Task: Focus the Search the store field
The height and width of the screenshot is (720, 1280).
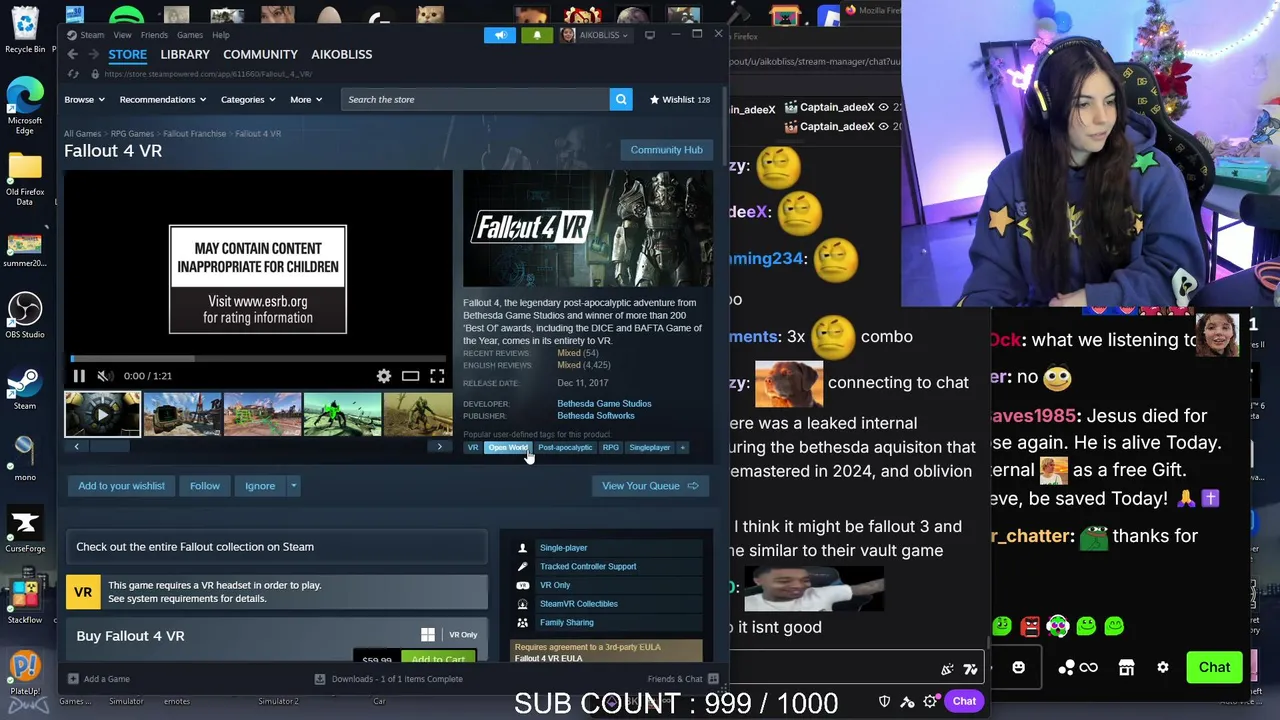Action: click(475, 99)
